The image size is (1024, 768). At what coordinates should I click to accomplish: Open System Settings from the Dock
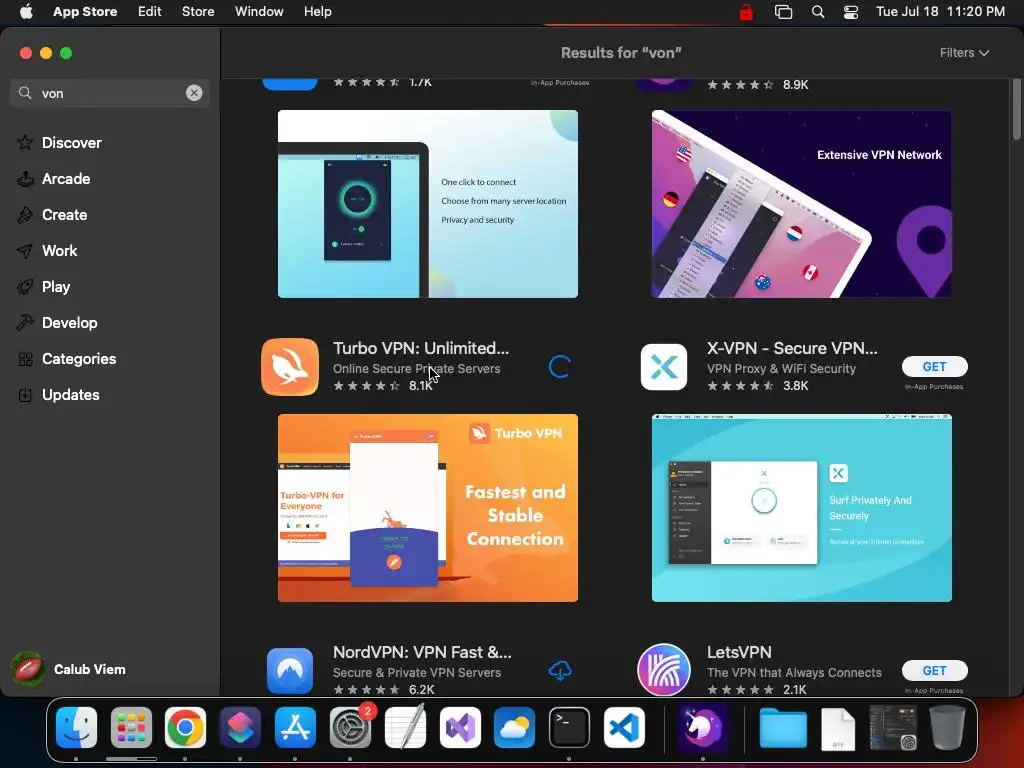(x=351, y=728)
